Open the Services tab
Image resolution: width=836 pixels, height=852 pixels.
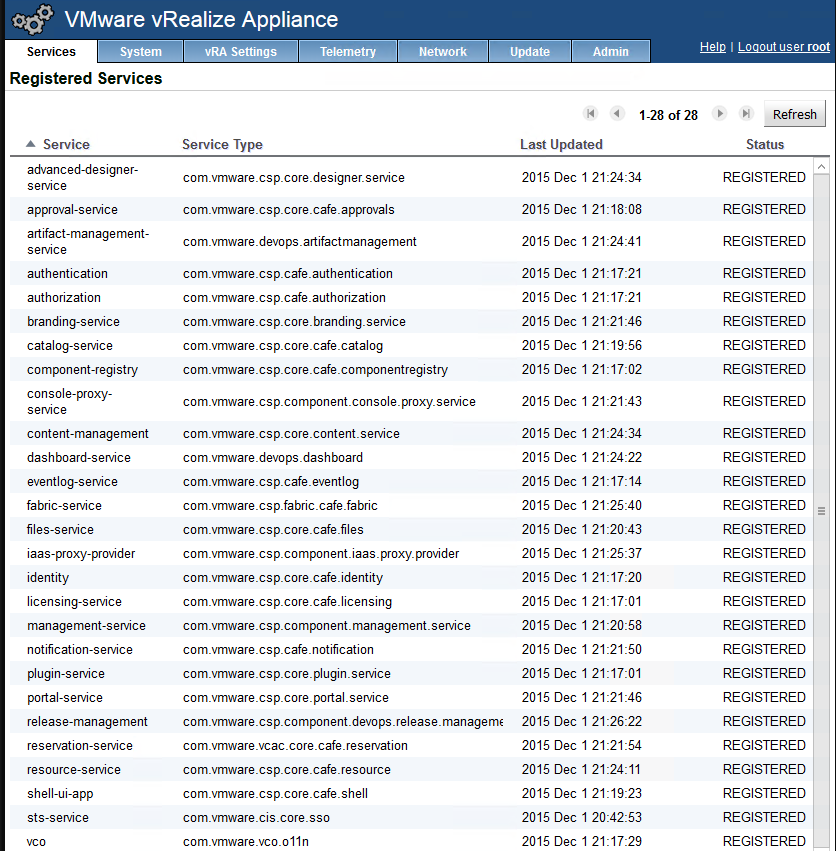point(51,52)
